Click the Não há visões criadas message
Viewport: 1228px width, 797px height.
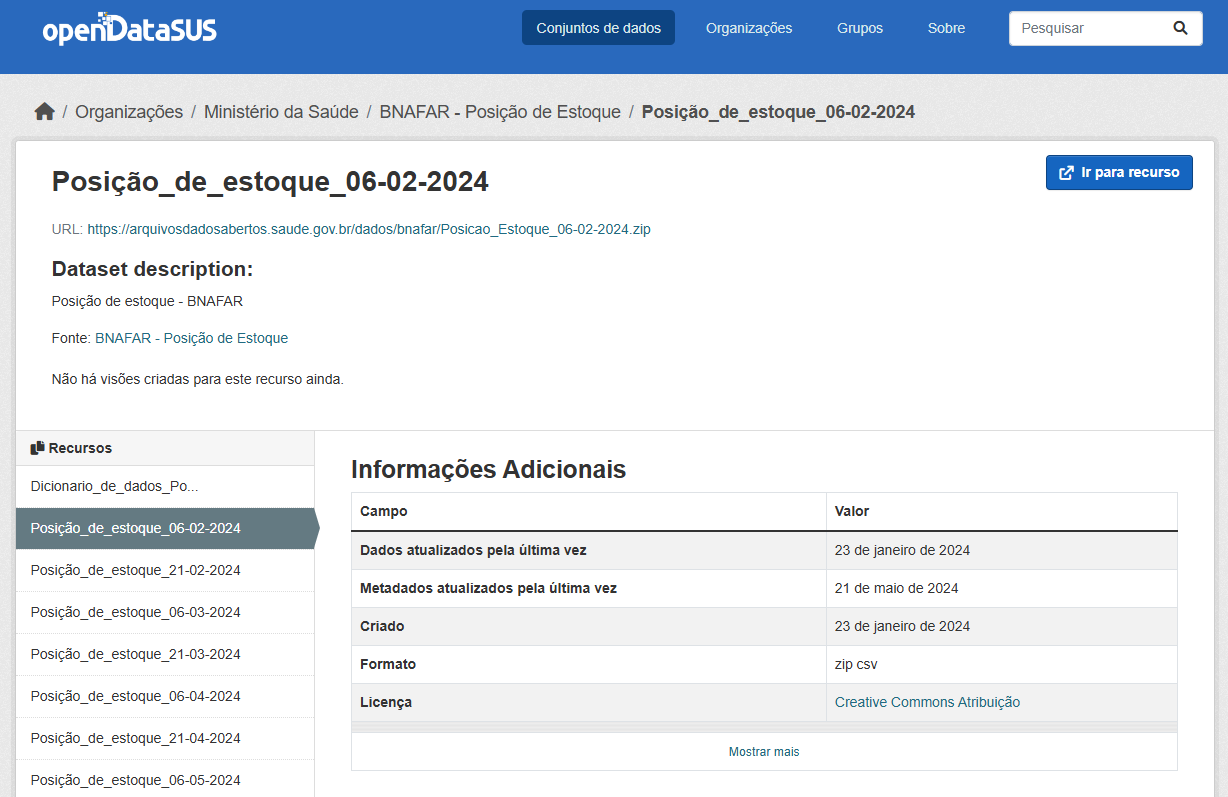coord(198,379)
